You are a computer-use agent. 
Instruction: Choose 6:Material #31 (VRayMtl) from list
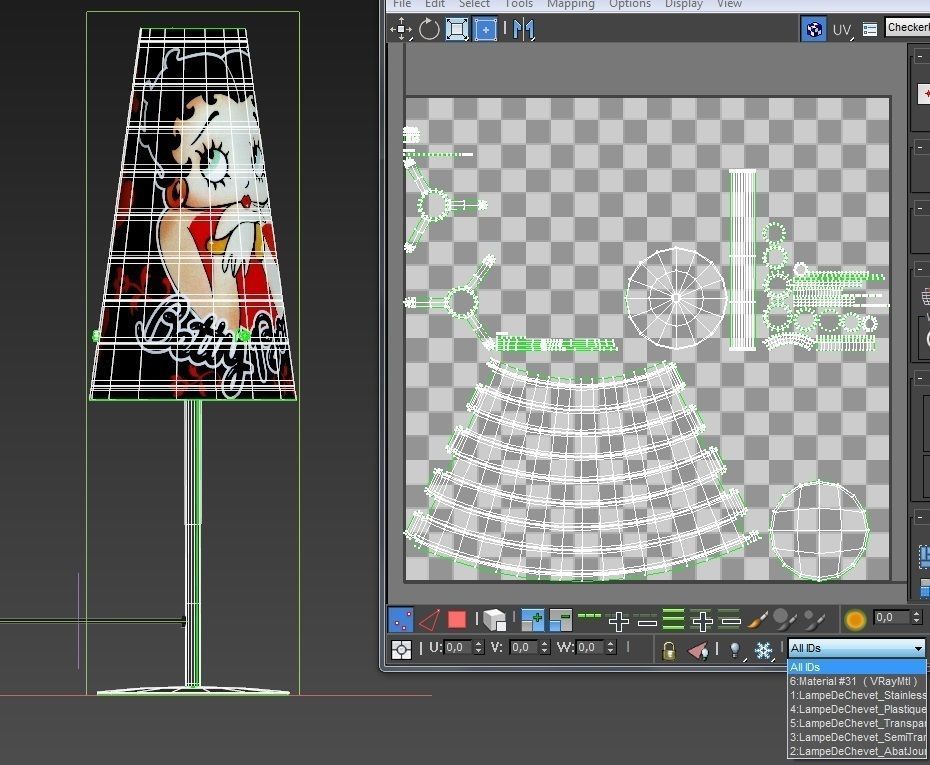(856, 681)
